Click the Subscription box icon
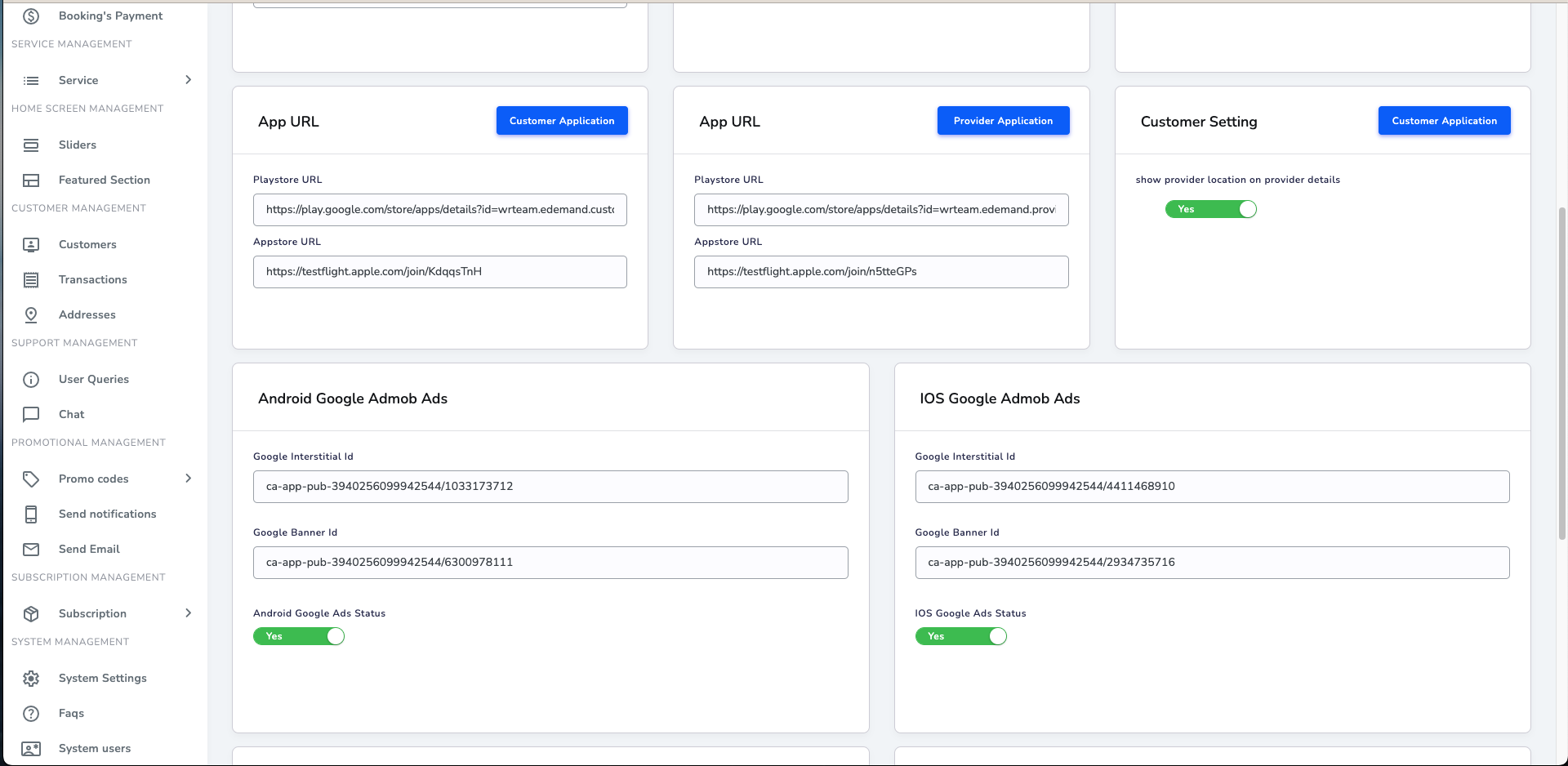 tap(31, 613)
